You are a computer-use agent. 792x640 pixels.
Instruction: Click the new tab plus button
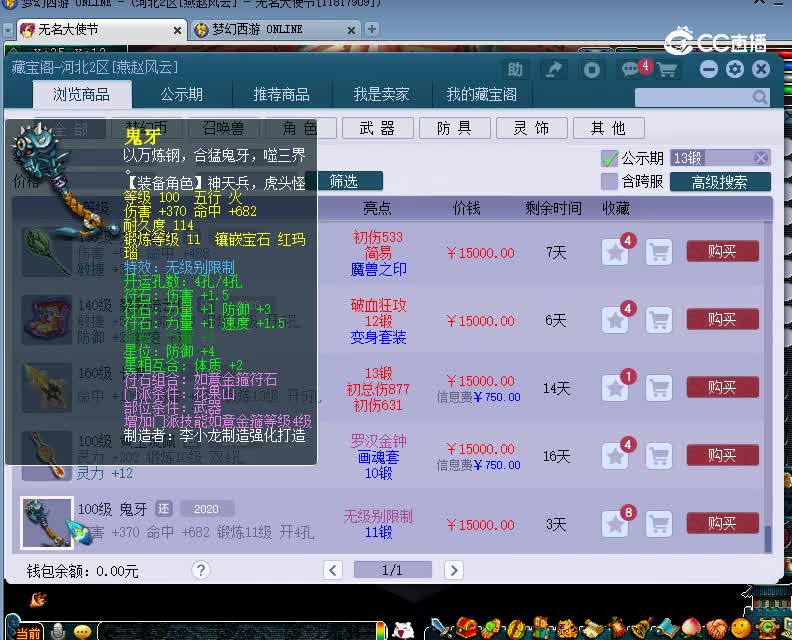(372, 29)
